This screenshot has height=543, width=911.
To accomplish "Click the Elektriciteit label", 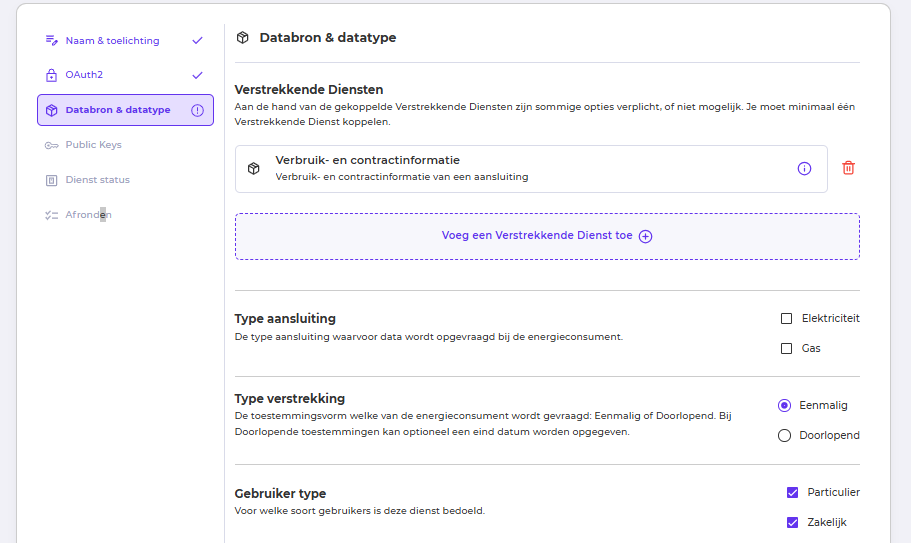I will click(x=830, y=318).
